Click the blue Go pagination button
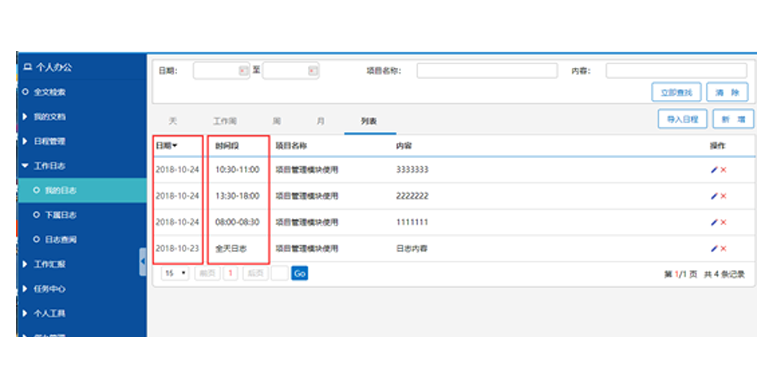773x388 pixels. [x=300, y=273]
